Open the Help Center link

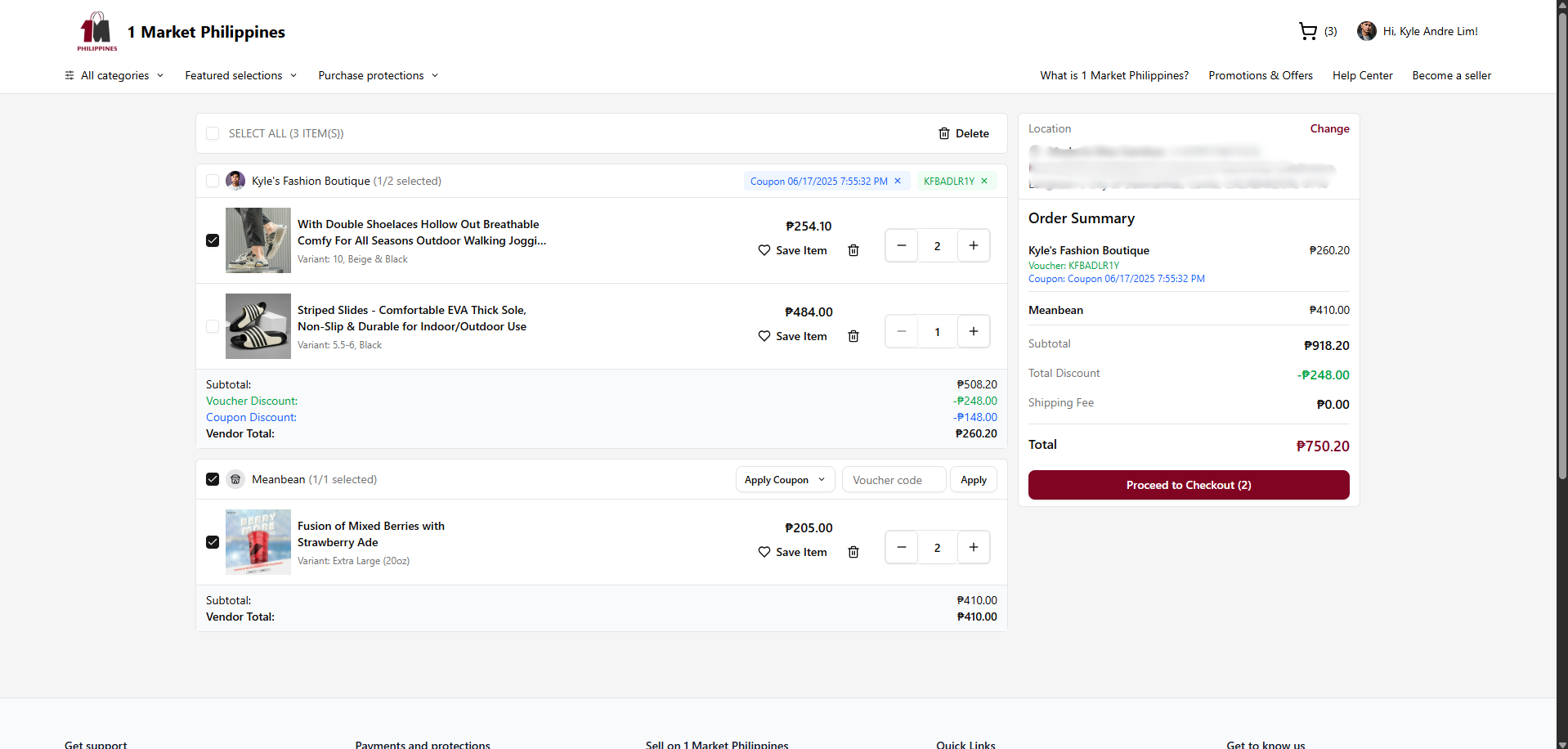click(1362, 75)
